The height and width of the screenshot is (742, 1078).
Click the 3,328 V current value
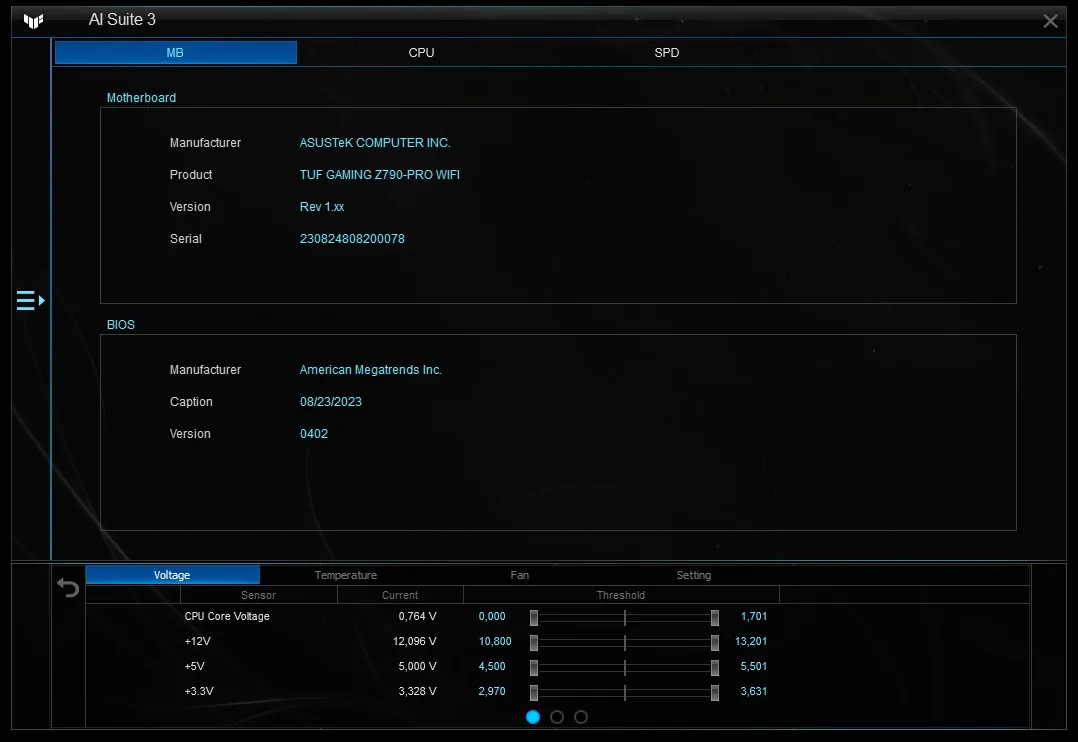point(417,691)
